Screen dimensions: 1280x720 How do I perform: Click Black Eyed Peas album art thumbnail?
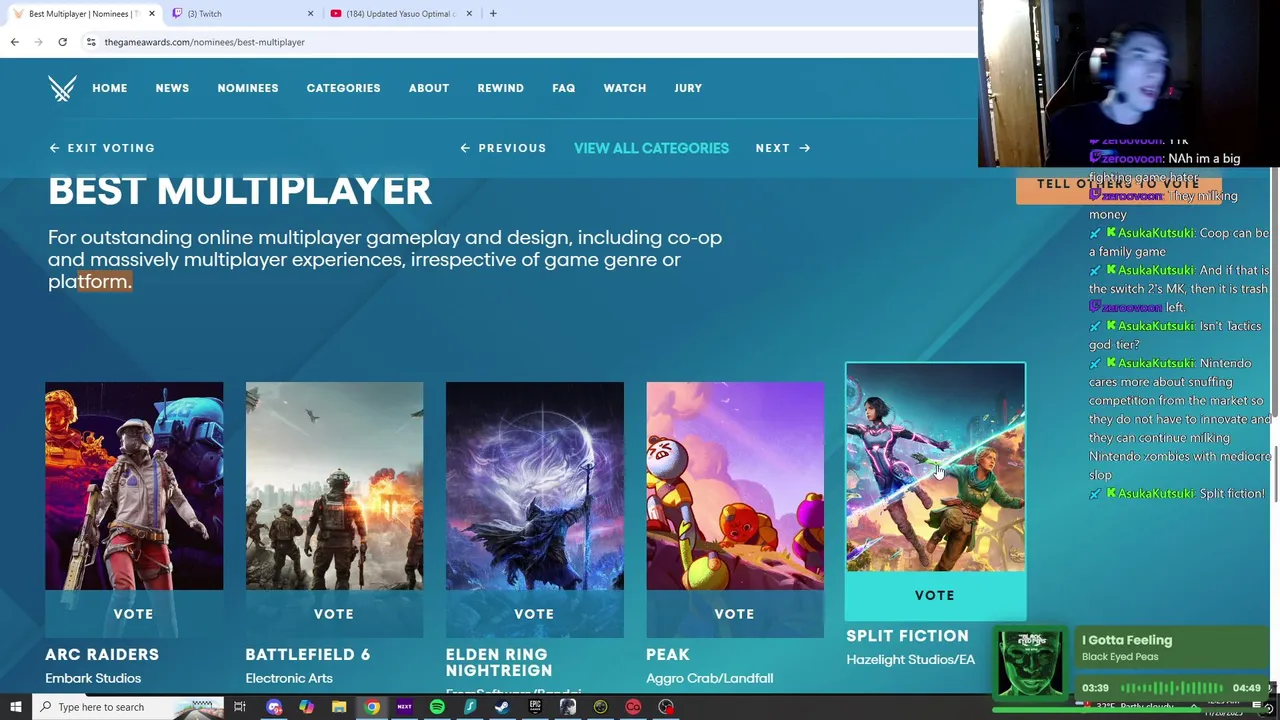tap(1032, 662)
